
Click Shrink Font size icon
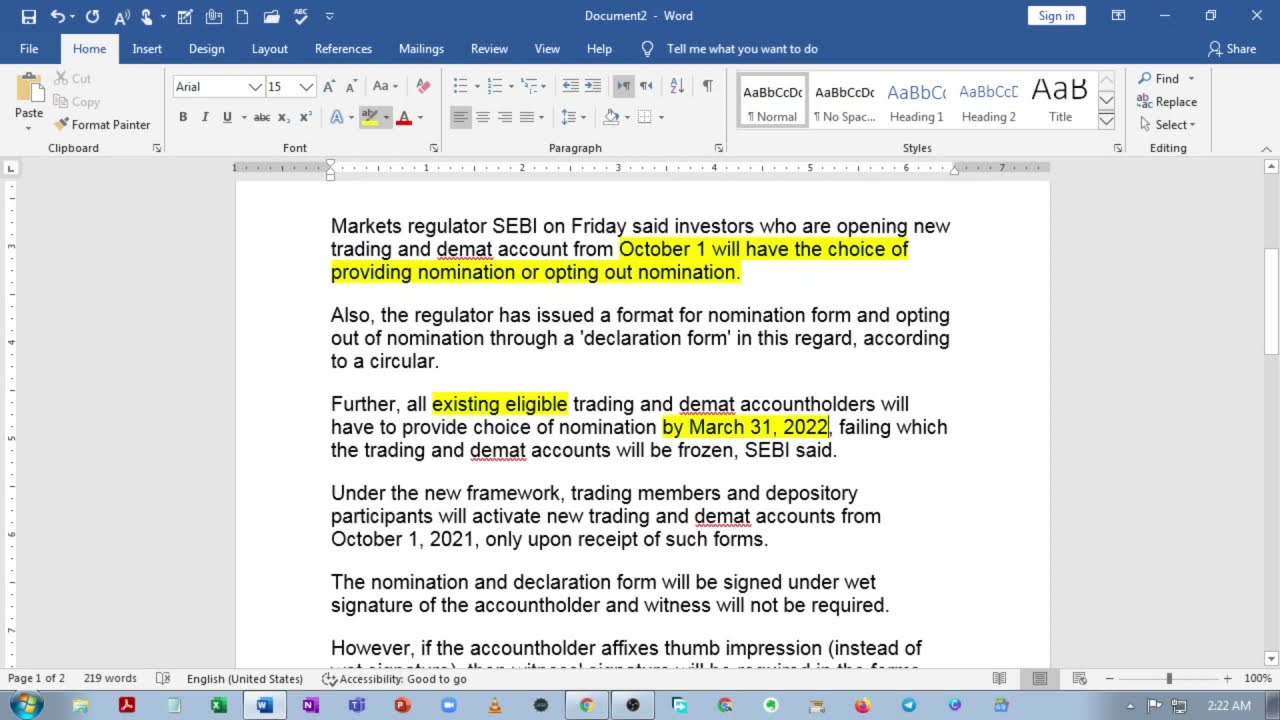tap(351, 86)
